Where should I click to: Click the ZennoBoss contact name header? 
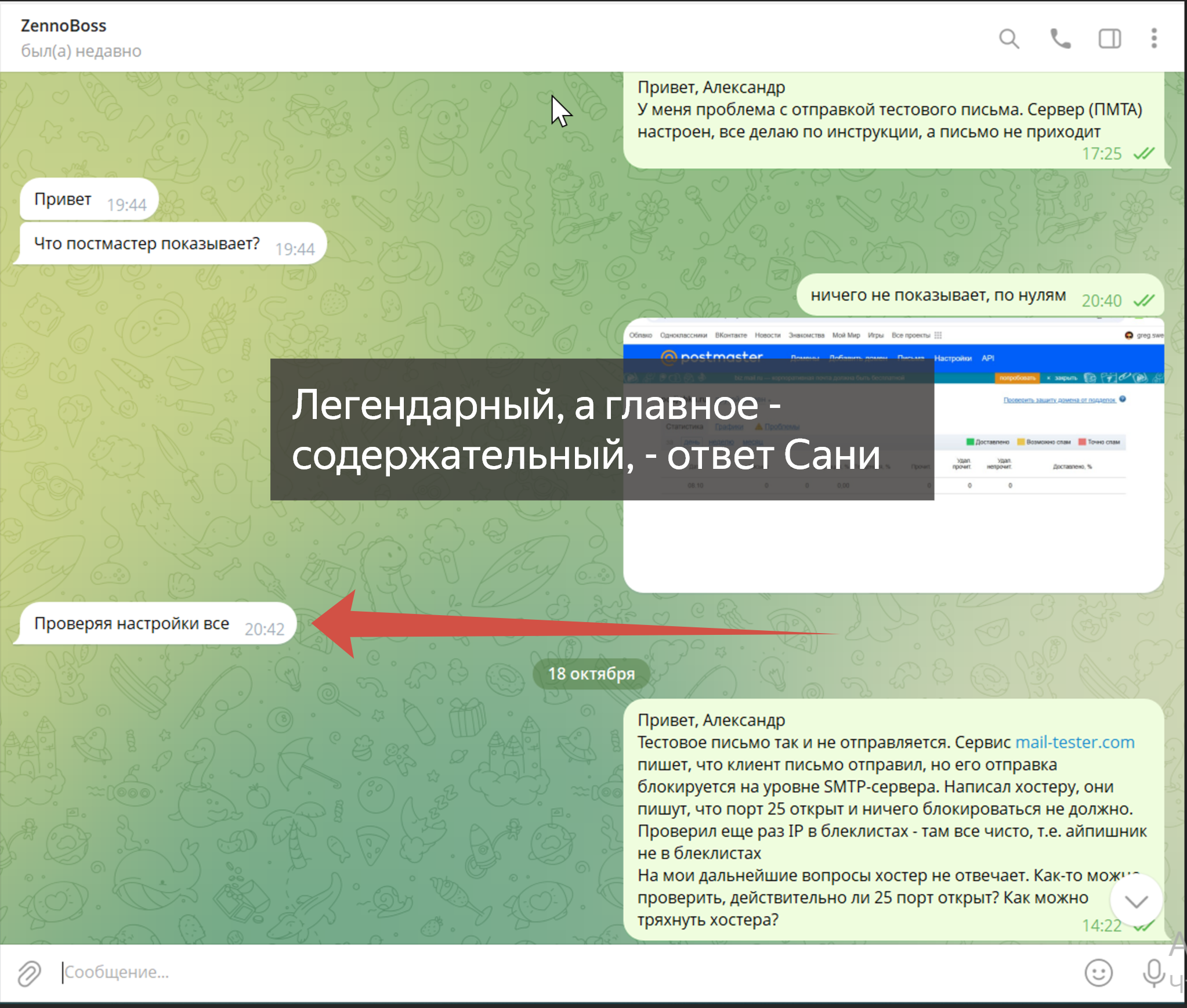coord(64,26)
